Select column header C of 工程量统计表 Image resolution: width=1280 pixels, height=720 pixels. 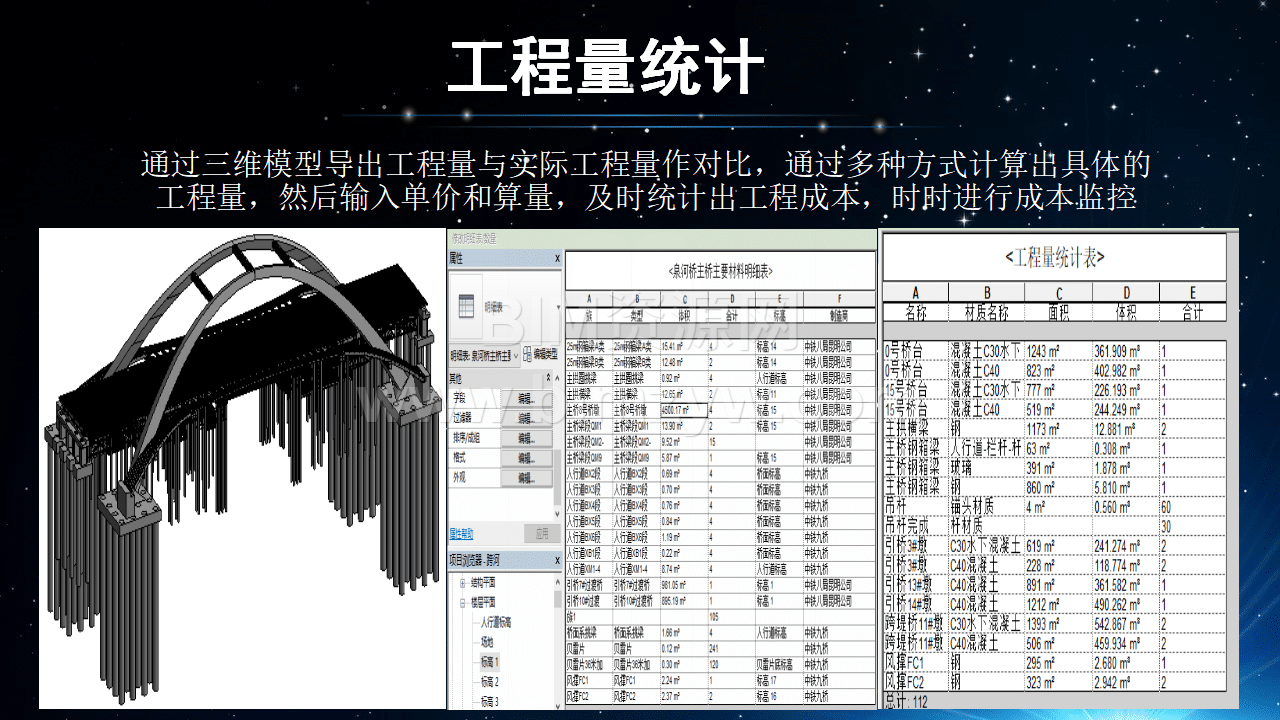[x=1059, y=293]
